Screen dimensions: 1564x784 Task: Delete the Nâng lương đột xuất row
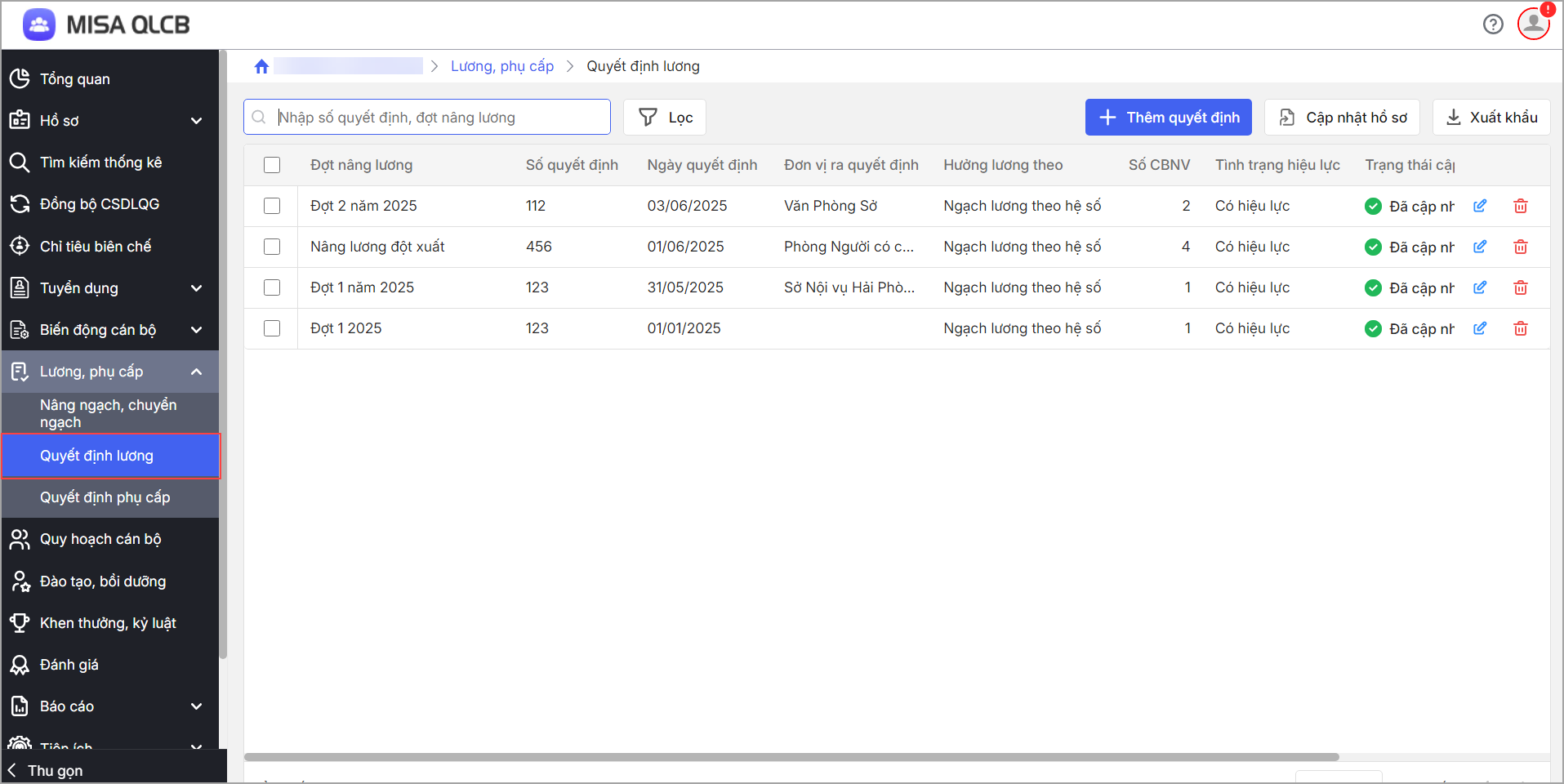tap(1520, 247)
